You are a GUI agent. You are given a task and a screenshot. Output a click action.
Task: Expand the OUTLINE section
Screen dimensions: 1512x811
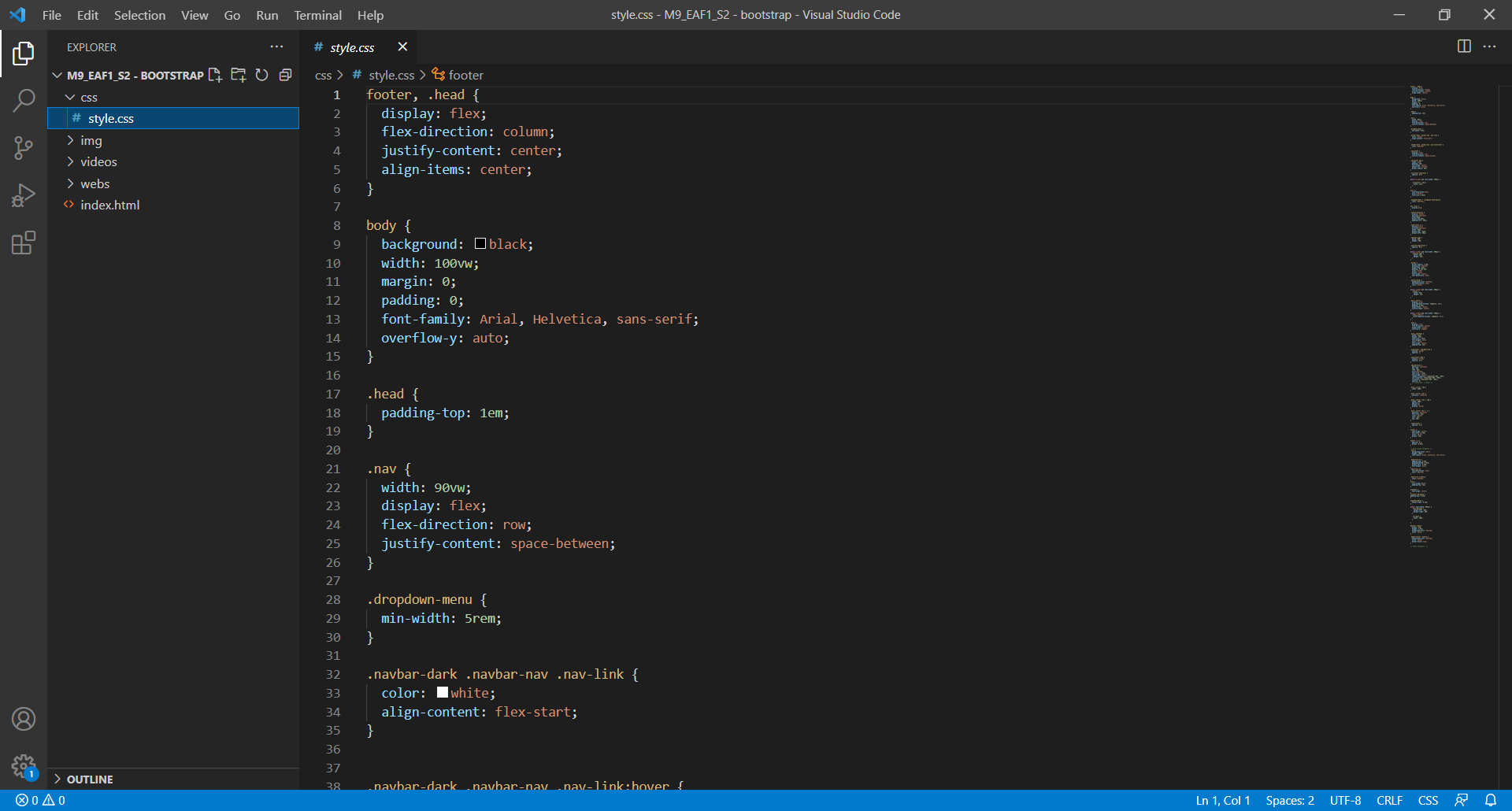(x=89, y=779)
